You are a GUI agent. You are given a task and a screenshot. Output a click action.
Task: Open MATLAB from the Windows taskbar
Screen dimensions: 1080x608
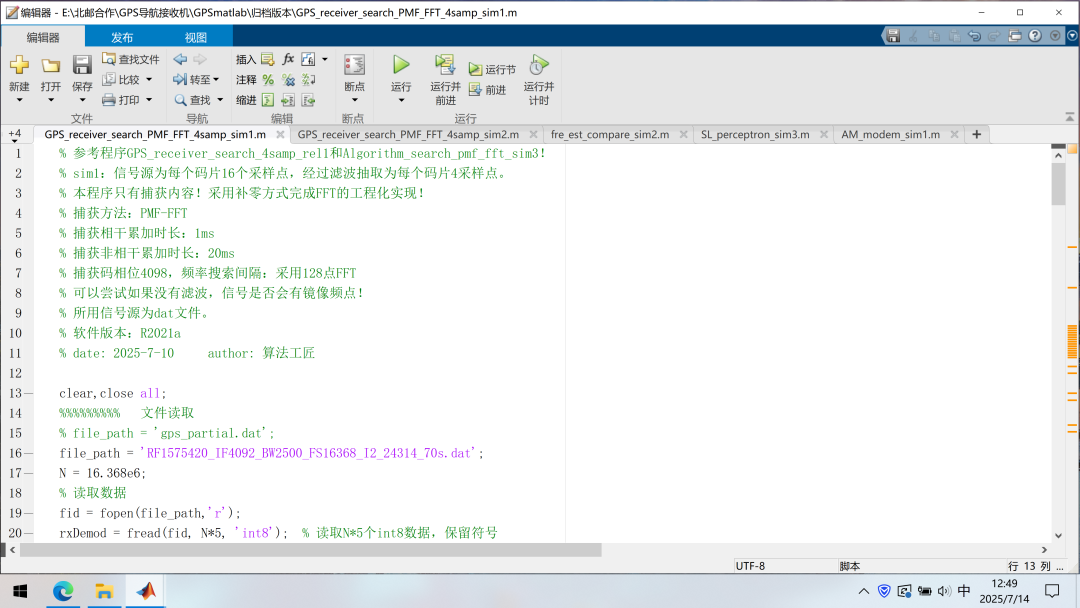pos(146,591)
